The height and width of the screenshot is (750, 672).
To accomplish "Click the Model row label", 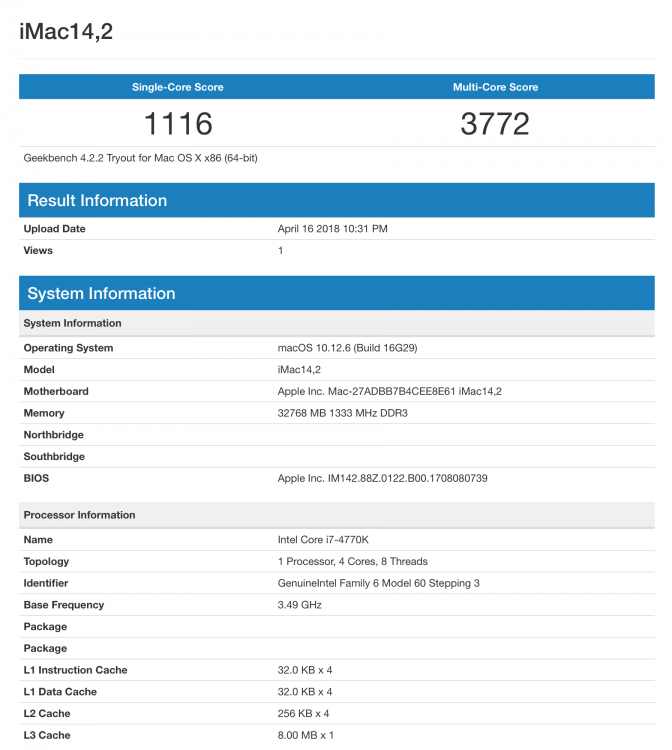I will pyautogui.click(x=39, y=370).
